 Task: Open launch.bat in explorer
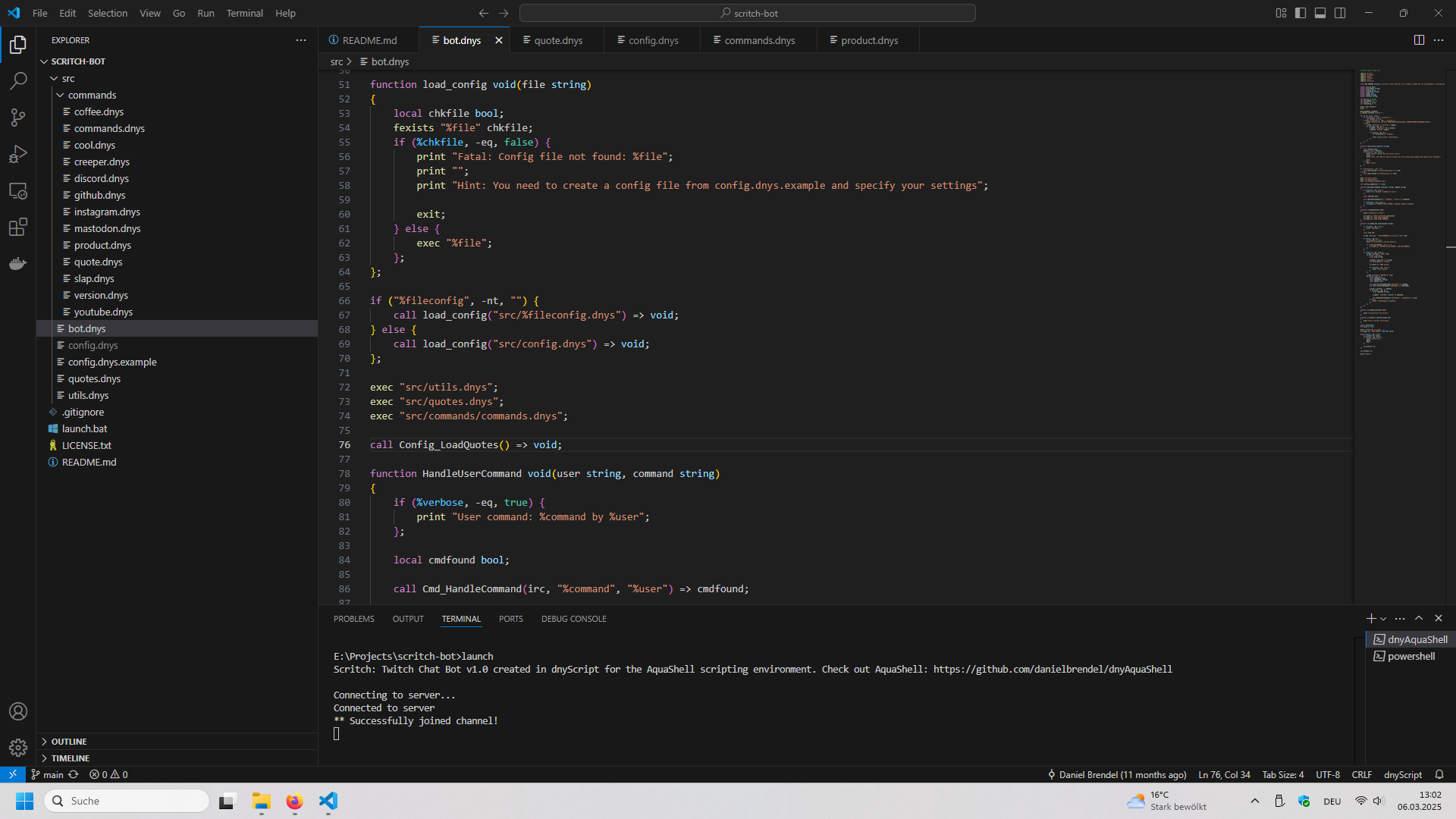point(177,428)
